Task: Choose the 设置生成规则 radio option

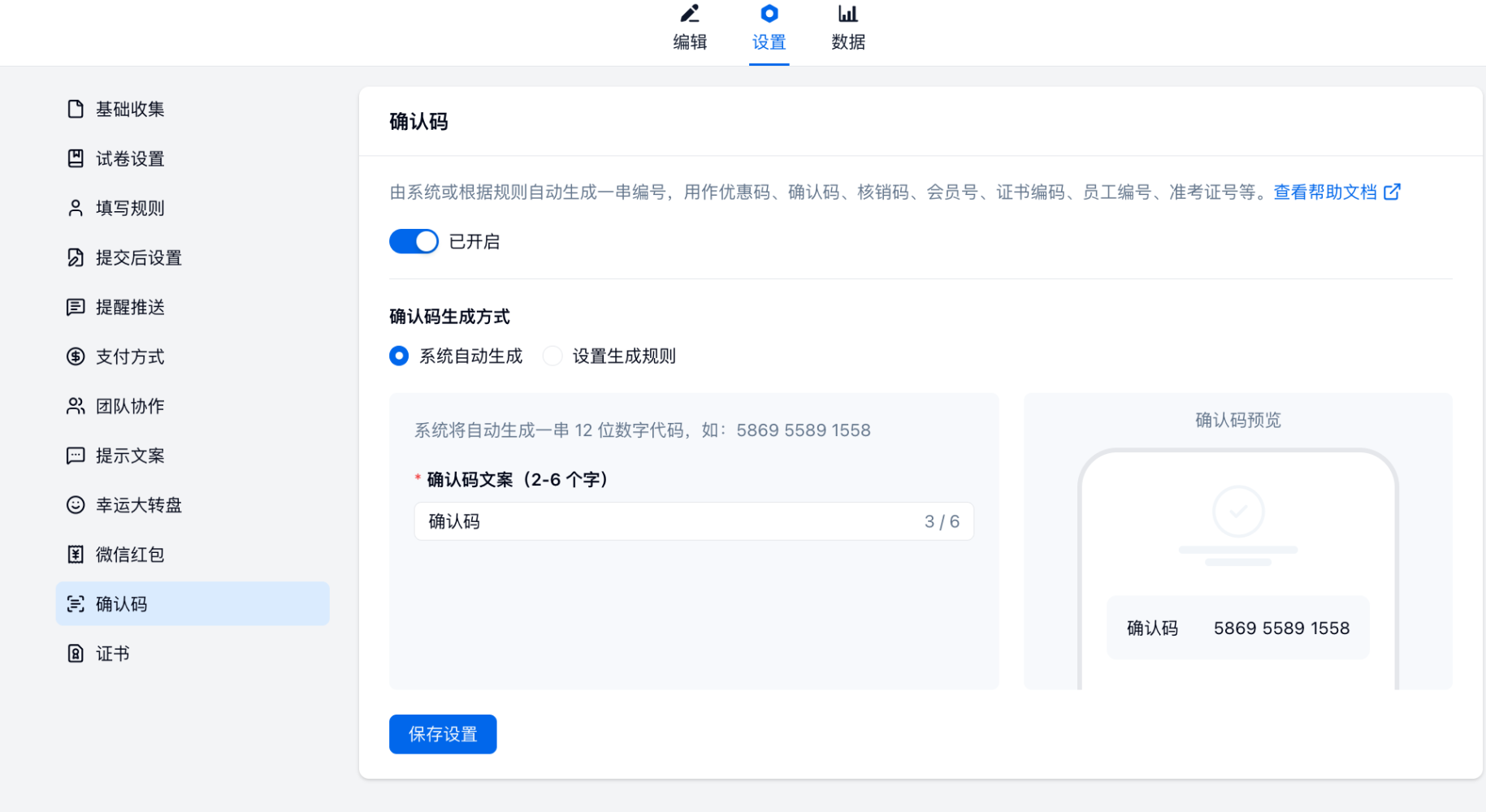Action: (x=552, y=356)
